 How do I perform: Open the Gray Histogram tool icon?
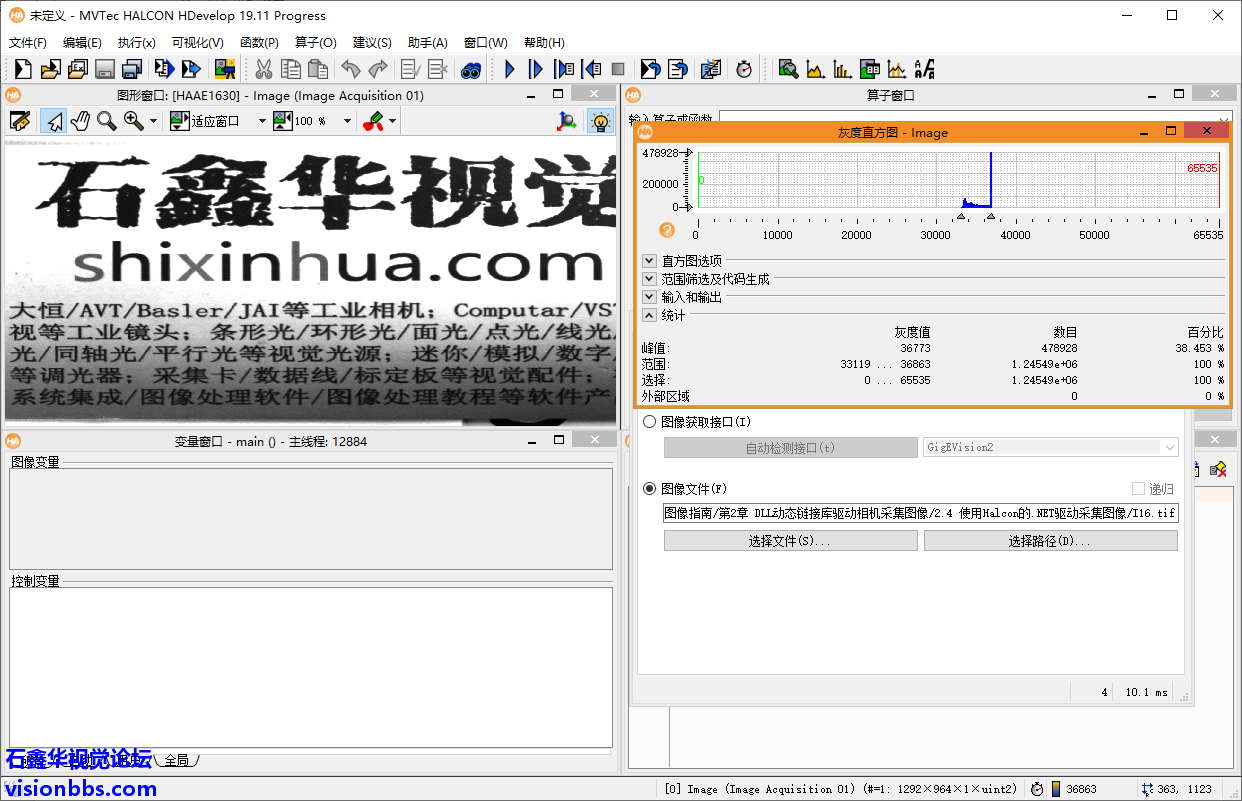[x=816, y=69]
